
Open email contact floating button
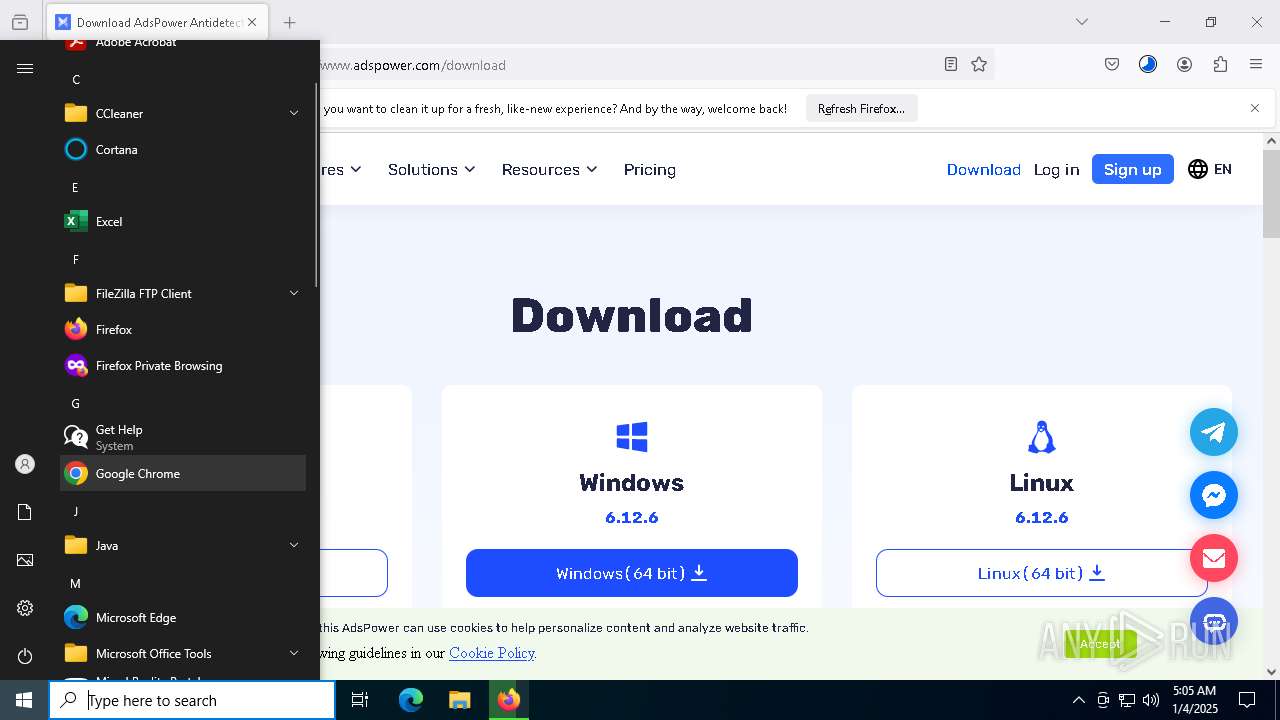(1214, 558)
